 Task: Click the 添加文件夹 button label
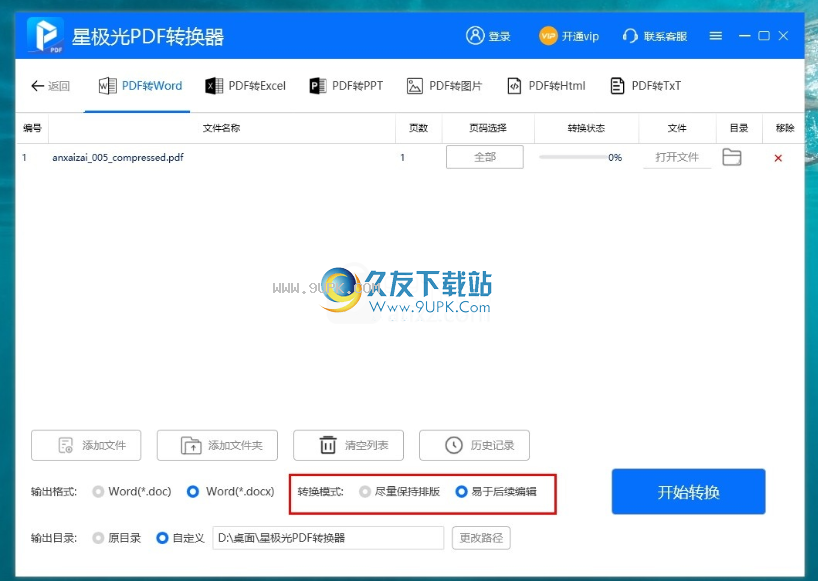[x=235, y=445]
